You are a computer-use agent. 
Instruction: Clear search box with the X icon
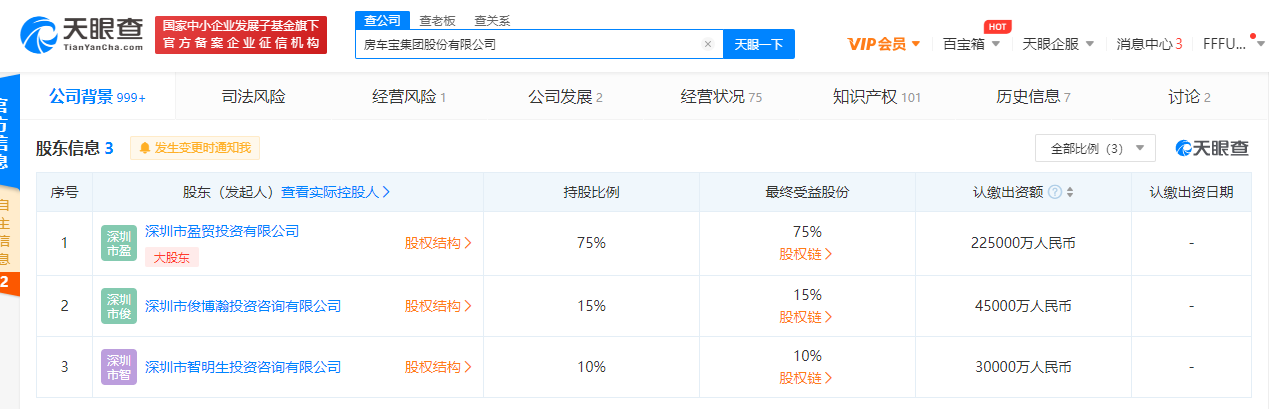tap(707, 44)
